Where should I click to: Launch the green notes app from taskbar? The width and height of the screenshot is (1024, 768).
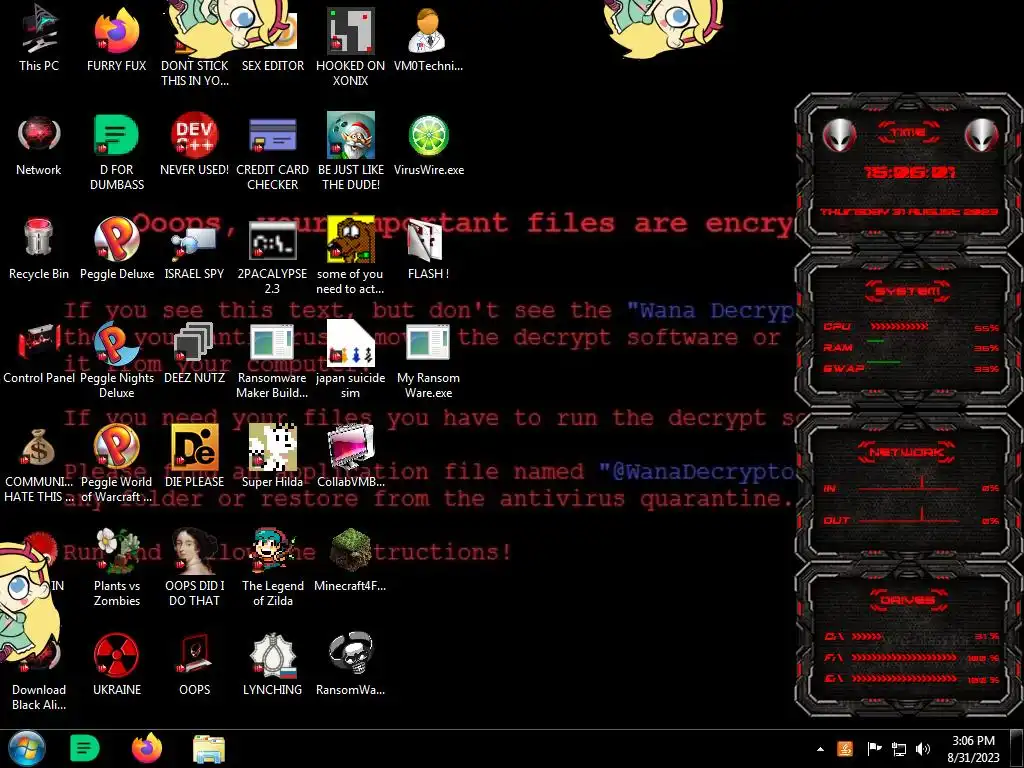(84, 748)
